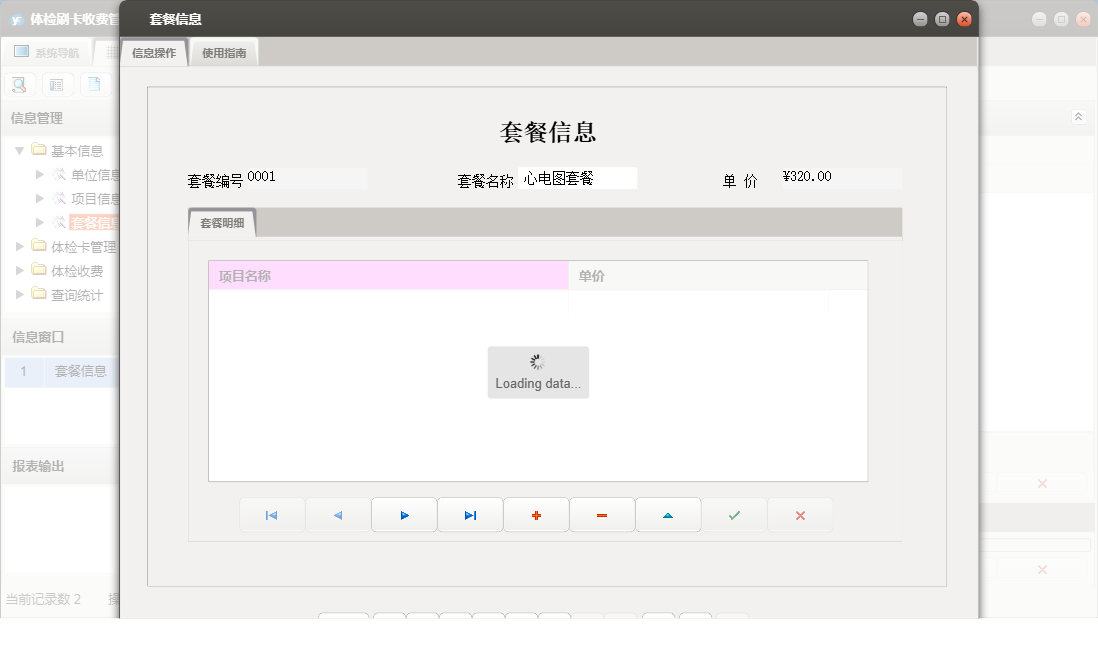Open 套餐信息 from the 信息窗口 list
This screenshot has height=655, width=1098.
click(x=80, y=371)
